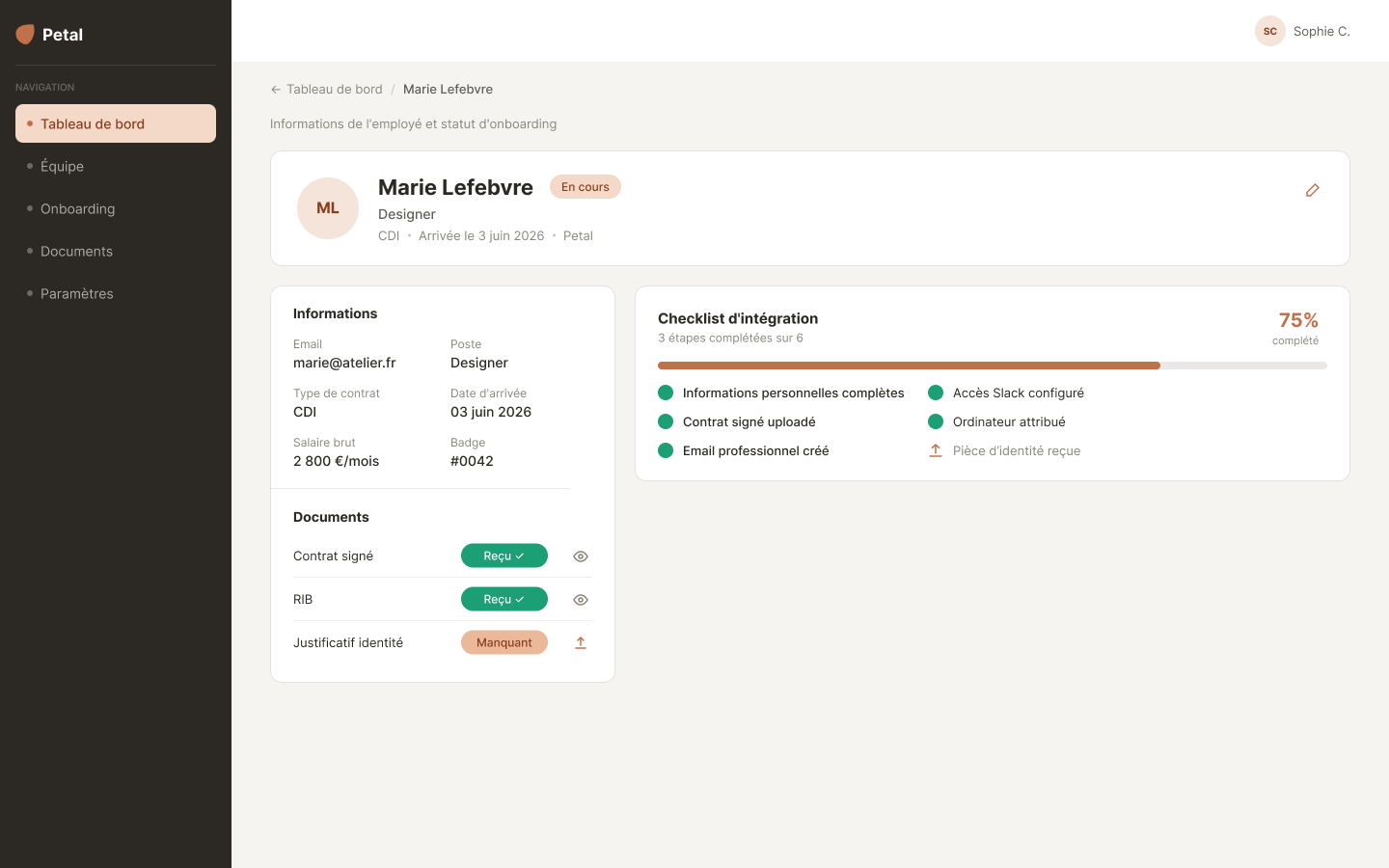Viewport: 1389px width, 868px height.
Task: Click the Justificatif identité row label
Action: click(x=348, y=643)
